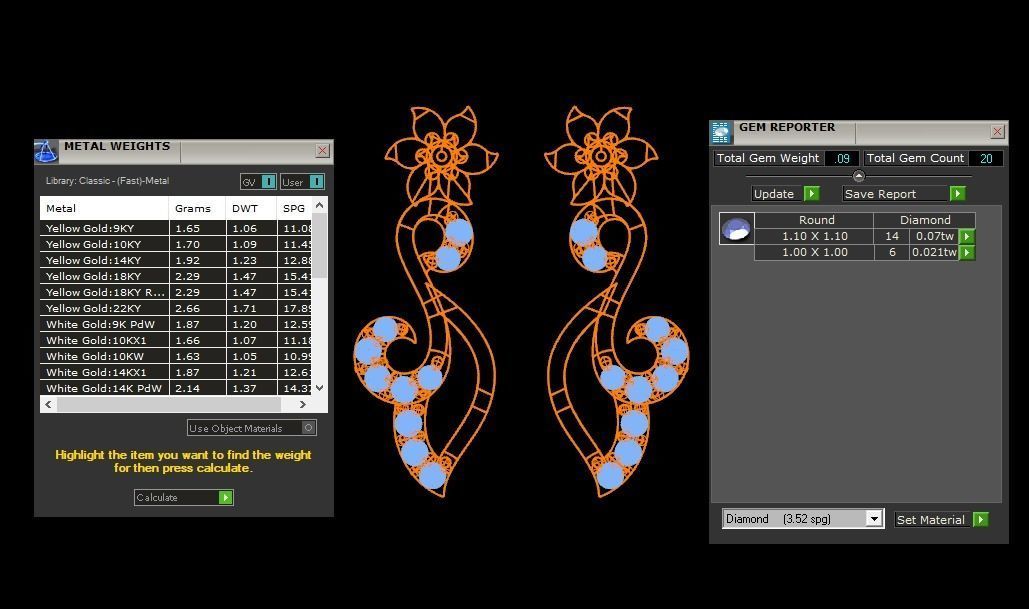Close the Gem Reporter panel
1029x609 pixels.
[997, 131]
